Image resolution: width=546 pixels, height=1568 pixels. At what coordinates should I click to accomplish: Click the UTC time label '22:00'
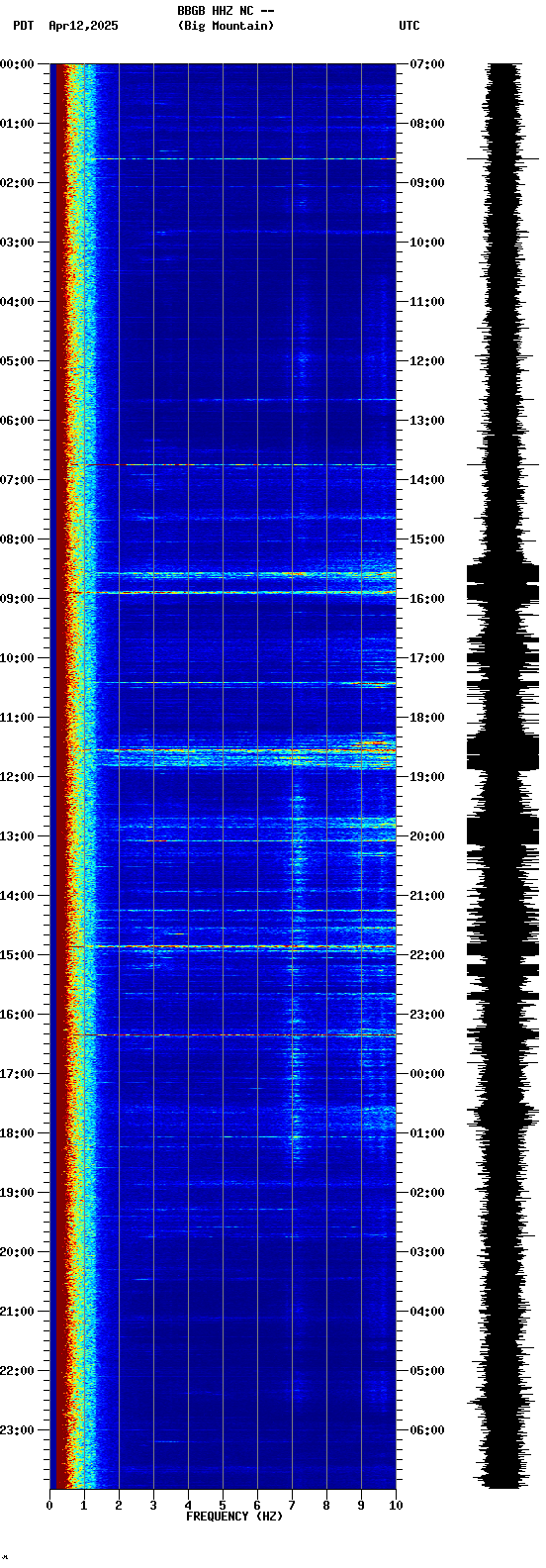tap(427, 955)
